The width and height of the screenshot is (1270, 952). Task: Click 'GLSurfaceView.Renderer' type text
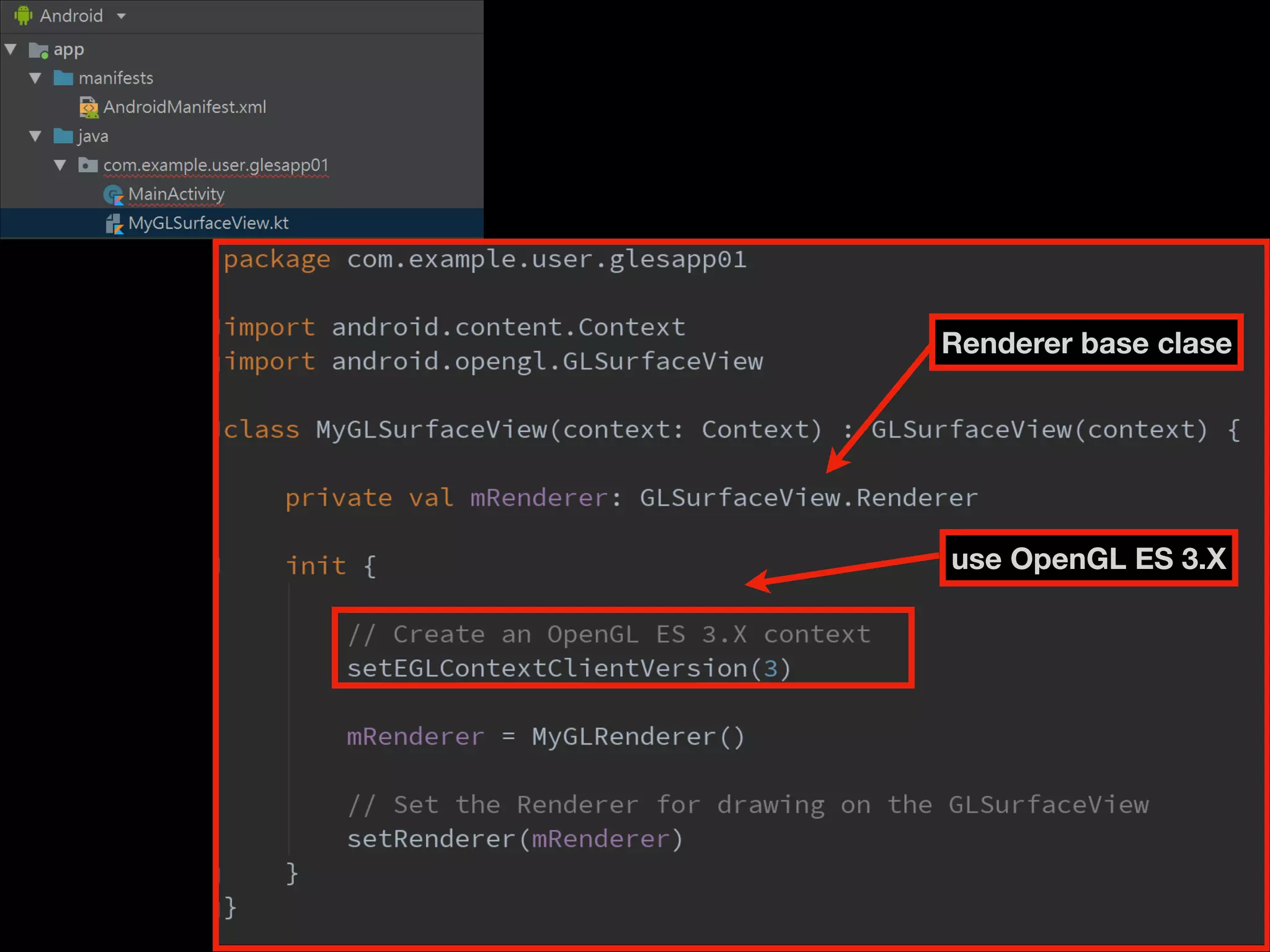[809, 498]
